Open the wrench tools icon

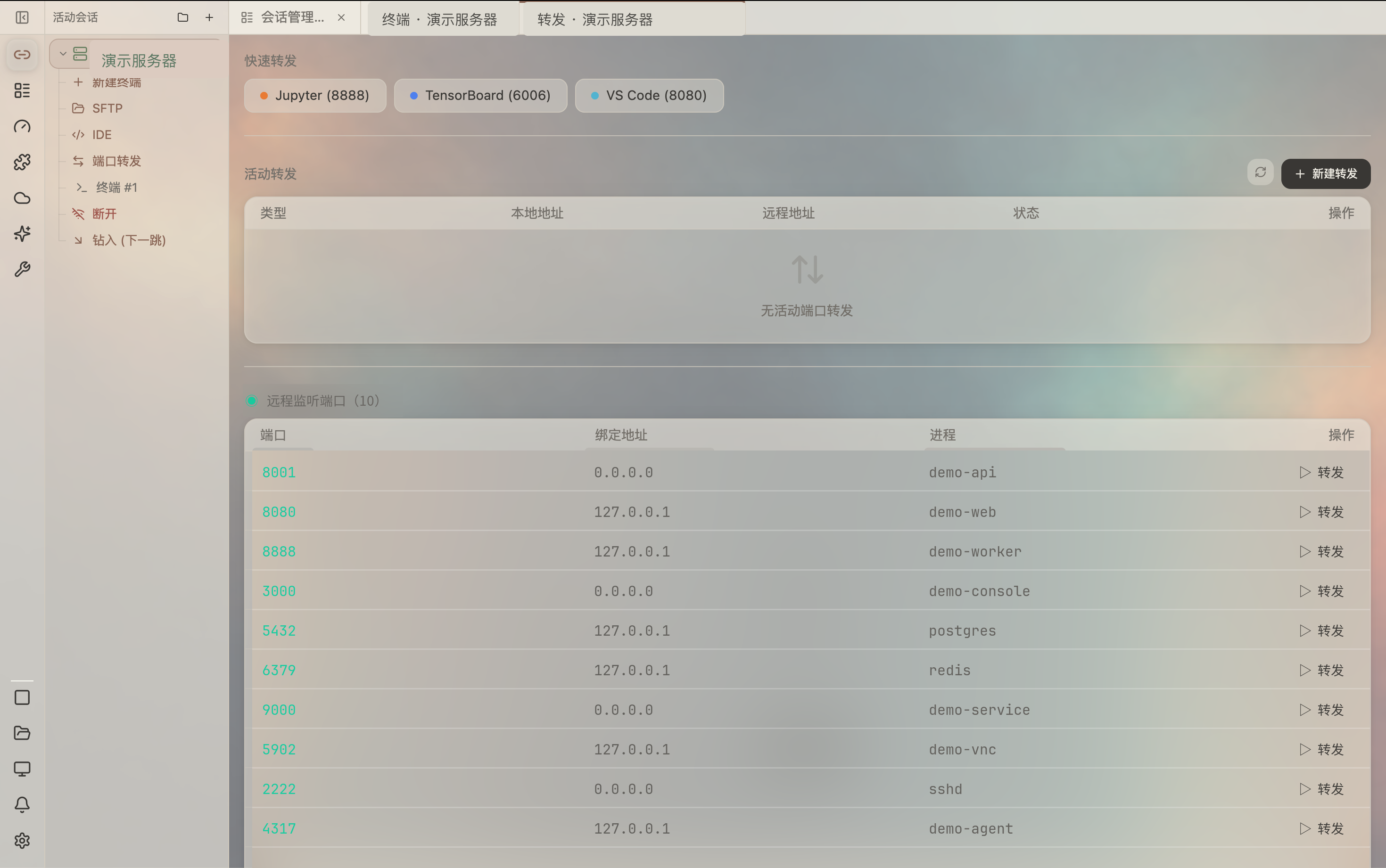(x=22, y=269)
